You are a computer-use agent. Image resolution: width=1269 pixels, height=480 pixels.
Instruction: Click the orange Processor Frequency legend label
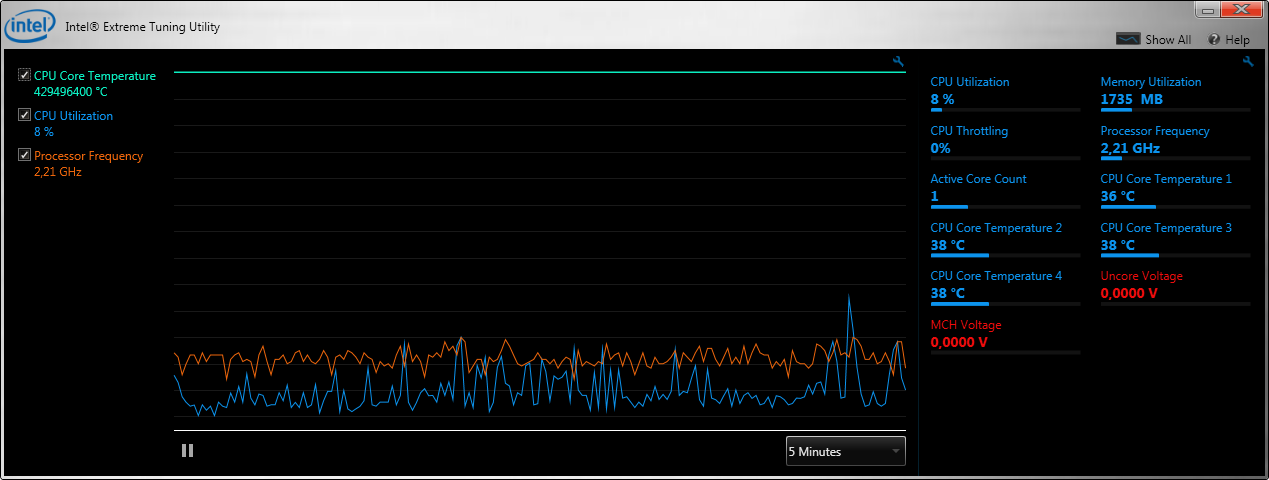point(88,156)
